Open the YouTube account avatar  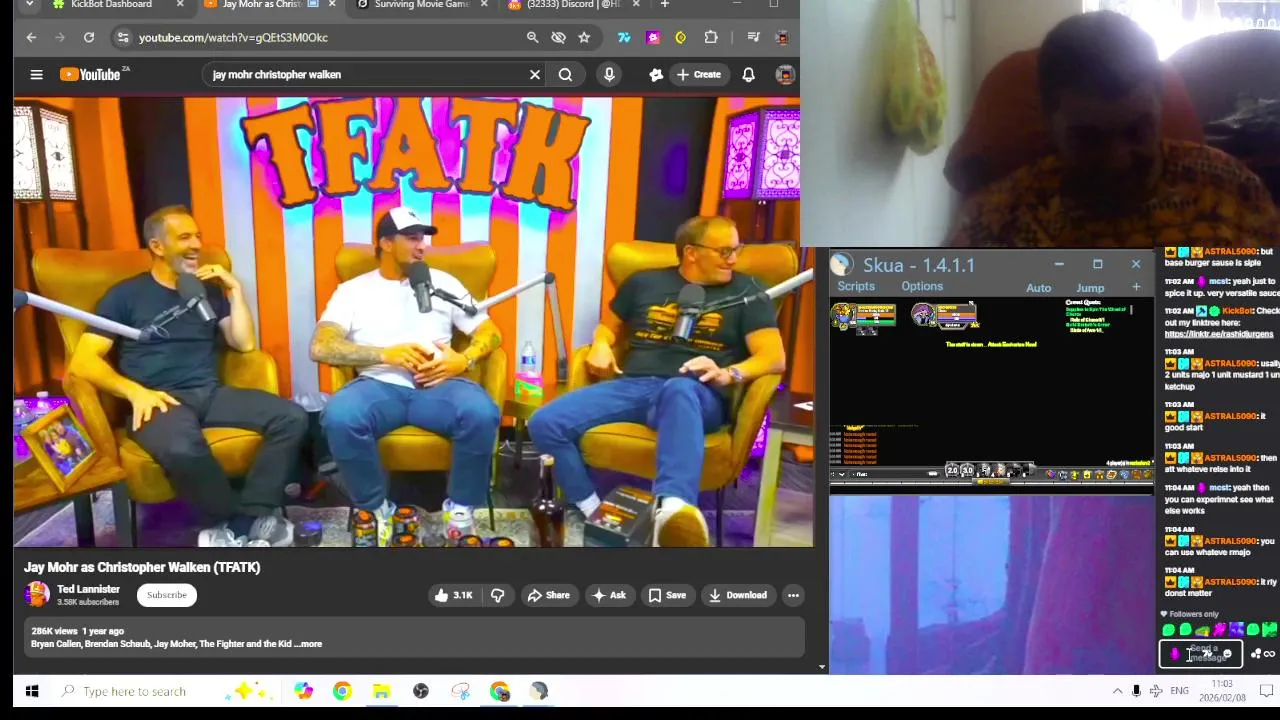click(x=786, y=74)
